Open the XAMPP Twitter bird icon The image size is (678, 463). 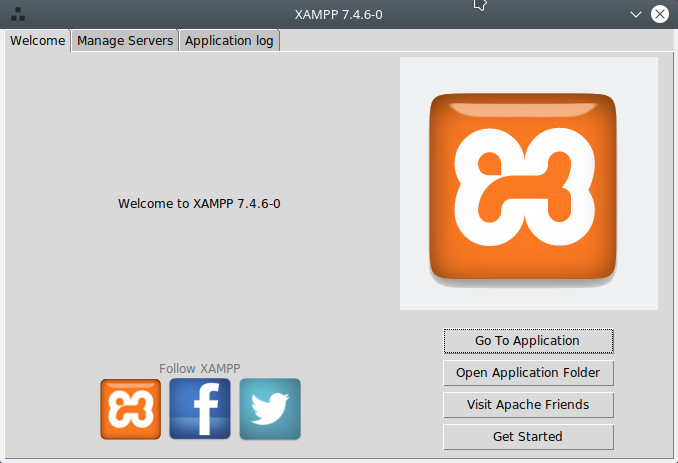pyautogui.click(x=270, y=409)
